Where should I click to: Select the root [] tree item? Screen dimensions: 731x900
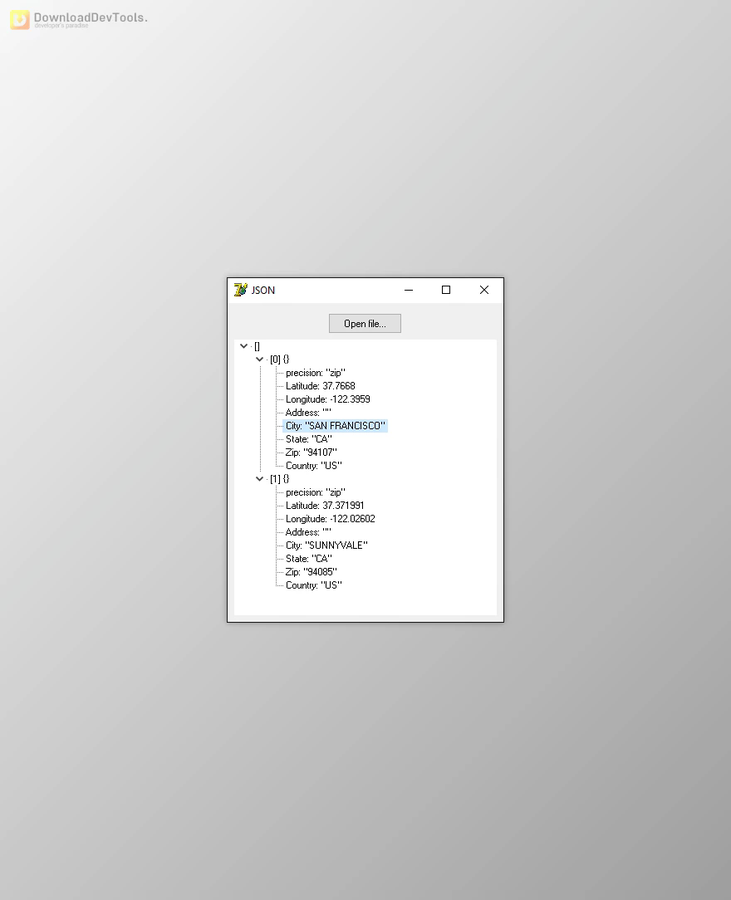tap(257, 346)
